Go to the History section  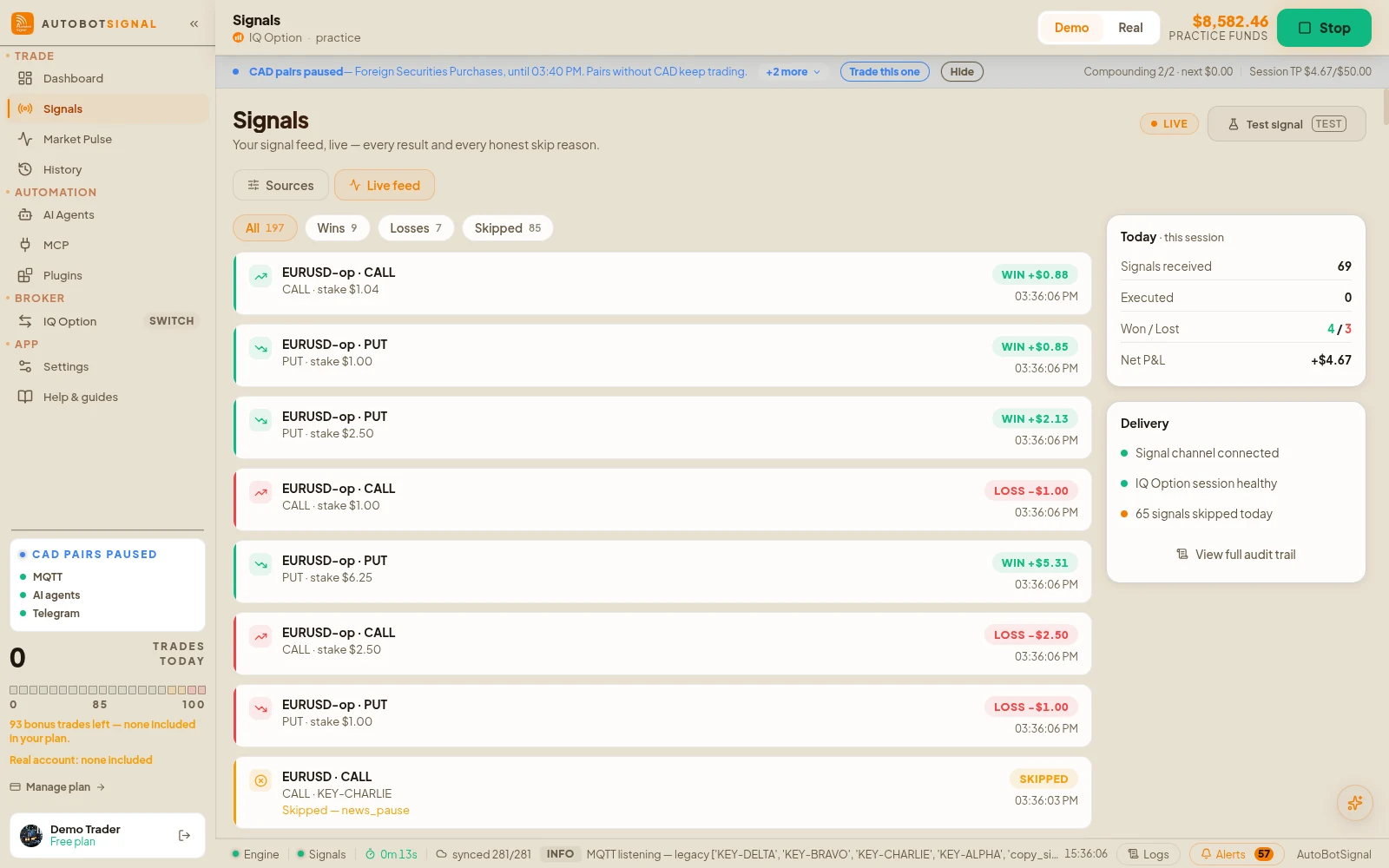click(108, 169)
